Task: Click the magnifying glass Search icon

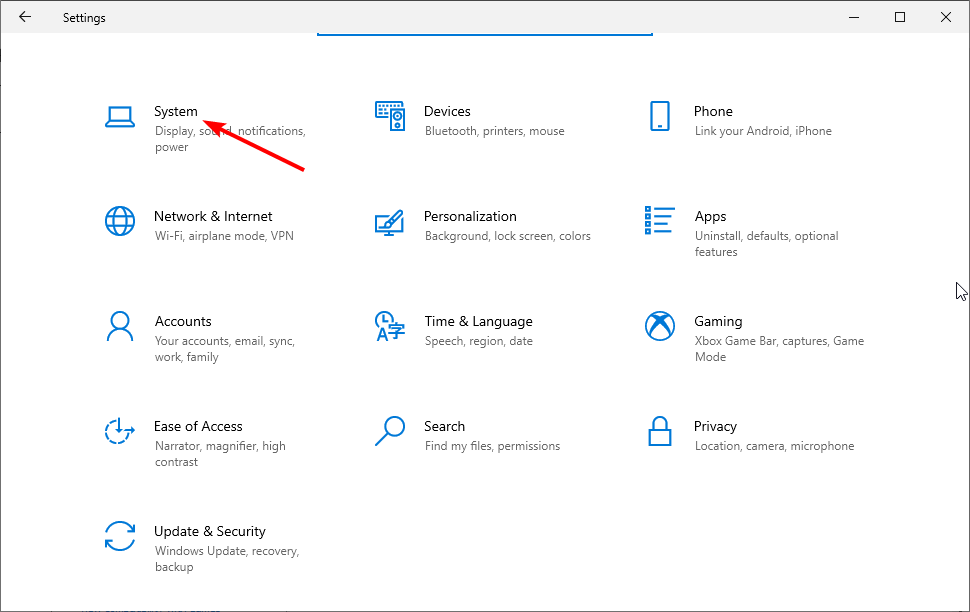Action: coord(390,431)
